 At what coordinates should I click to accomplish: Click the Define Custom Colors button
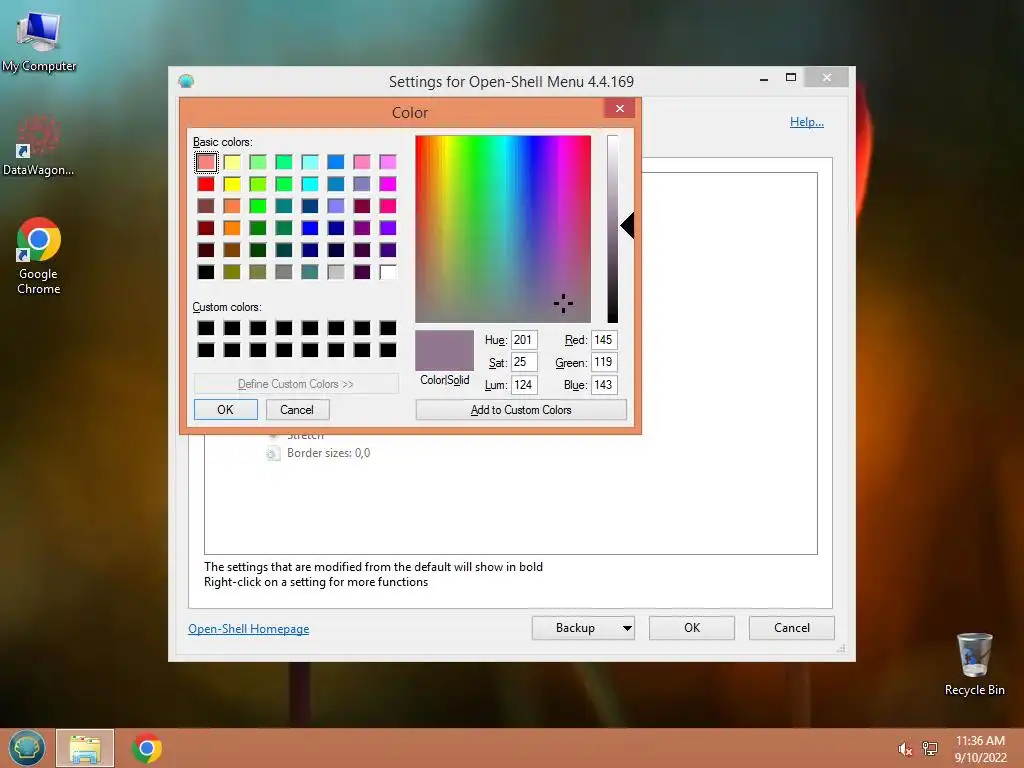click(x=296, y=384)
